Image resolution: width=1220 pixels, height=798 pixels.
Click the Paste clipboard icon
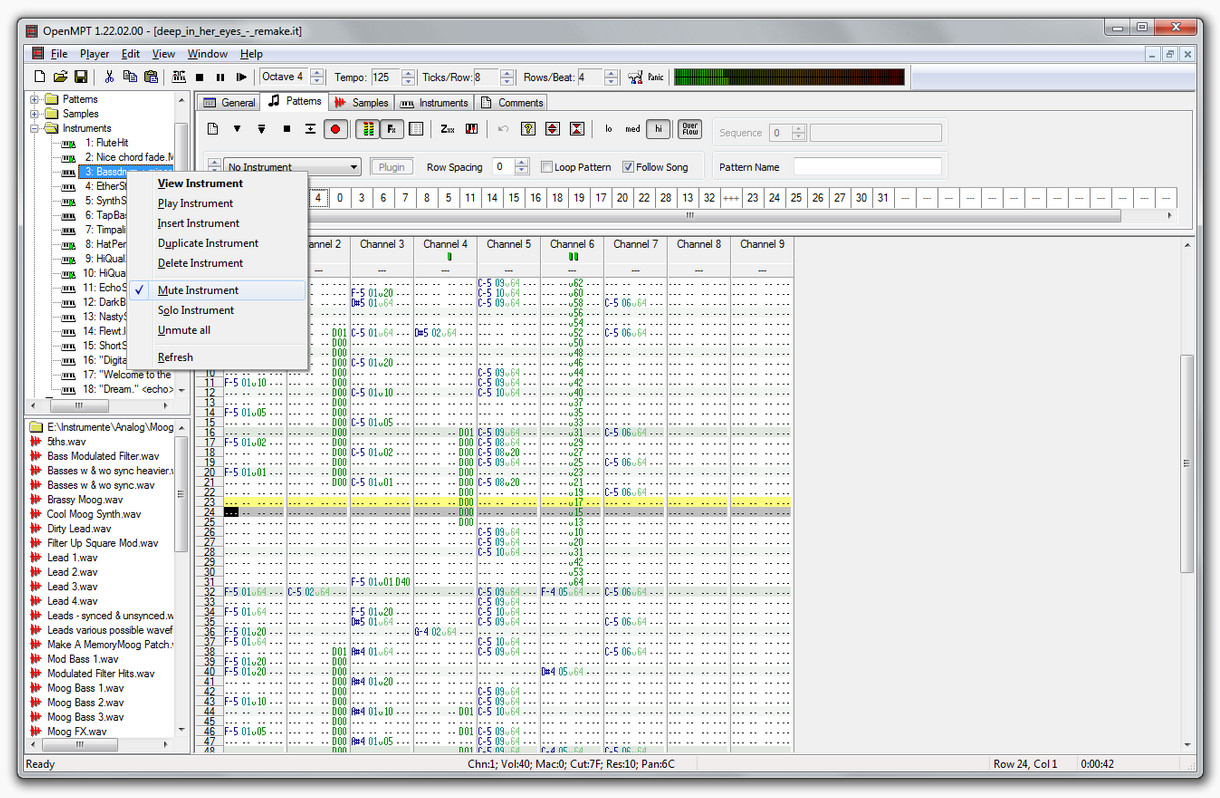point(151,77)
